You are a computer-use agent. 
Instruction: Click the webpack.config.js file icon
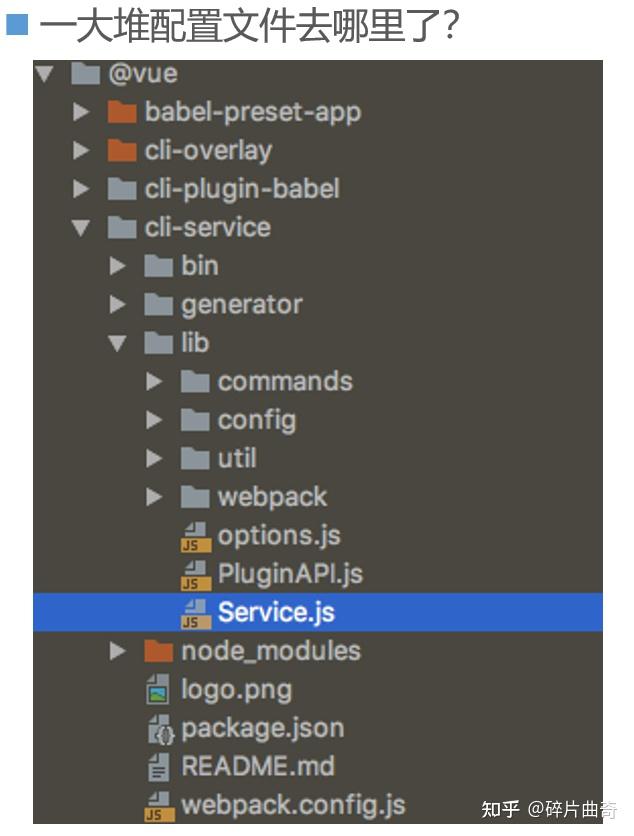tap(159, 806)
